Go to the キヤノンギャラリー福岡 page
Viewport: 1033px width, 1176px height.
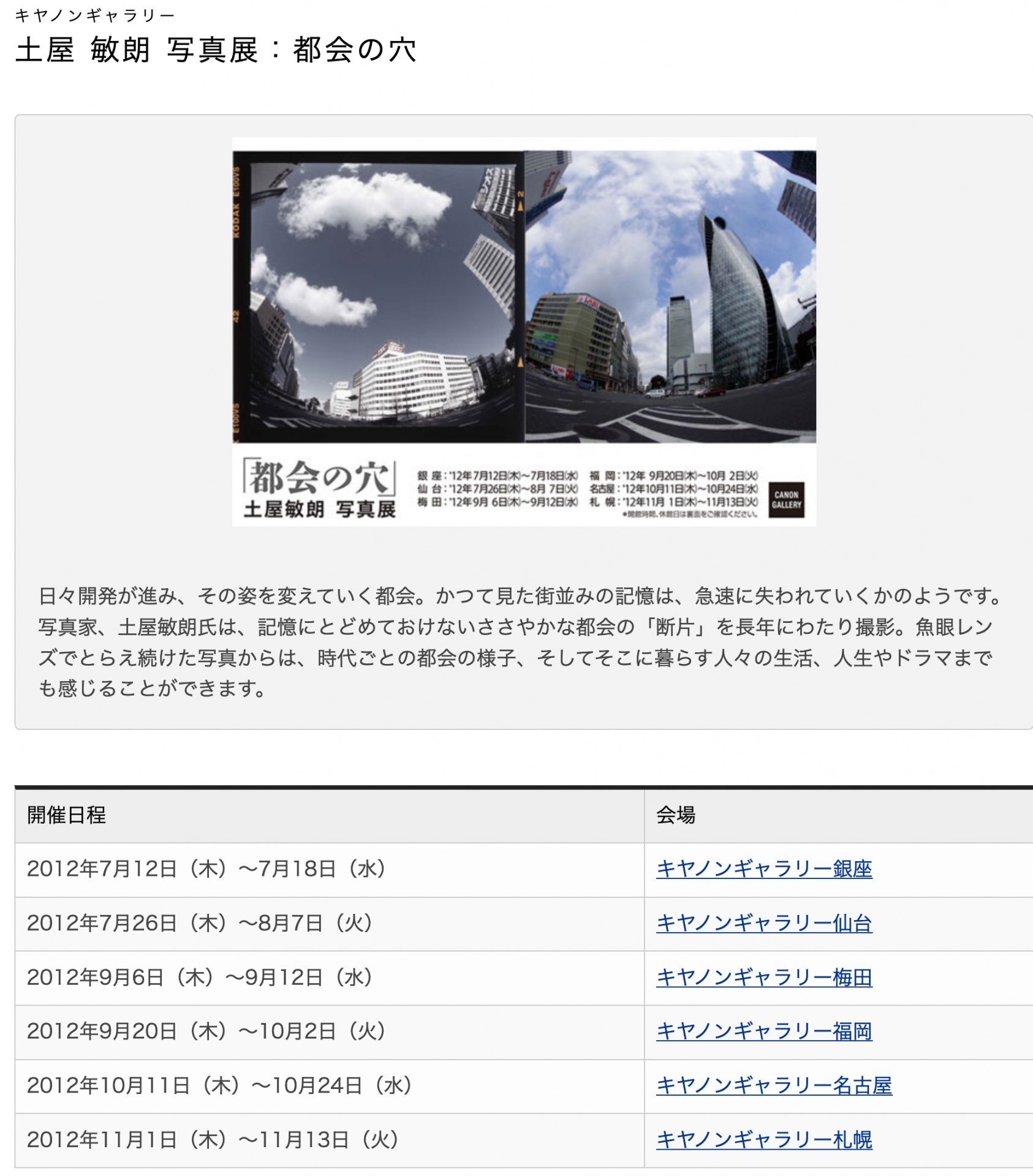(763, 1031)
